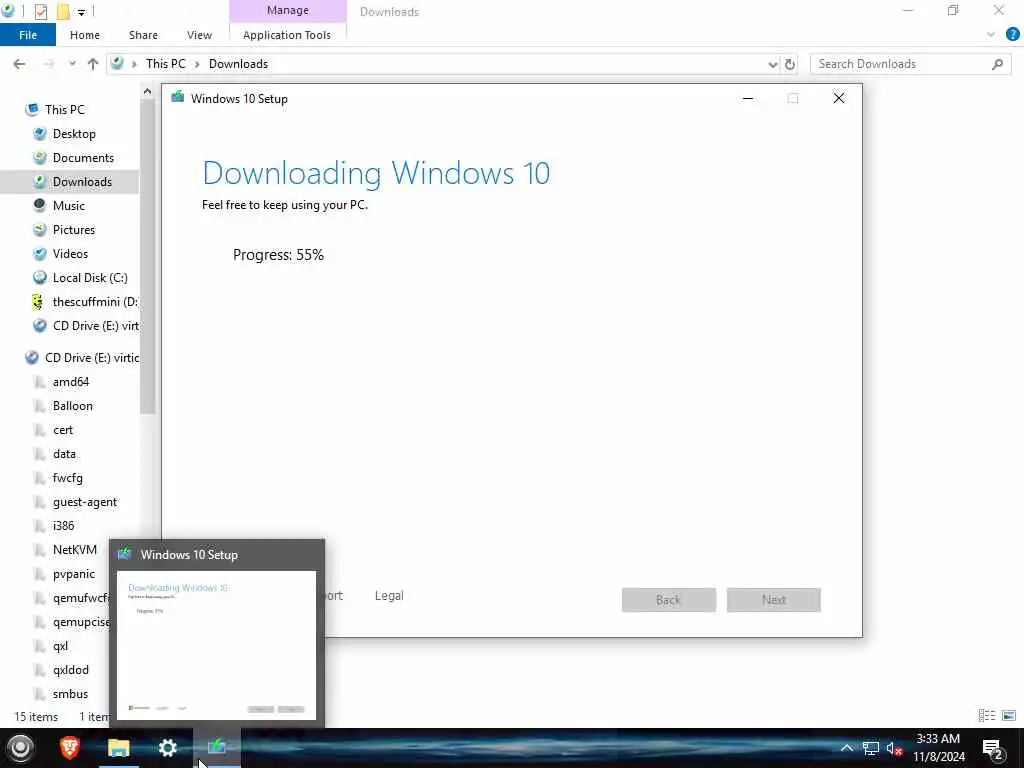Click the Windows 10 Setup taskbar icon

click(217, 747)
